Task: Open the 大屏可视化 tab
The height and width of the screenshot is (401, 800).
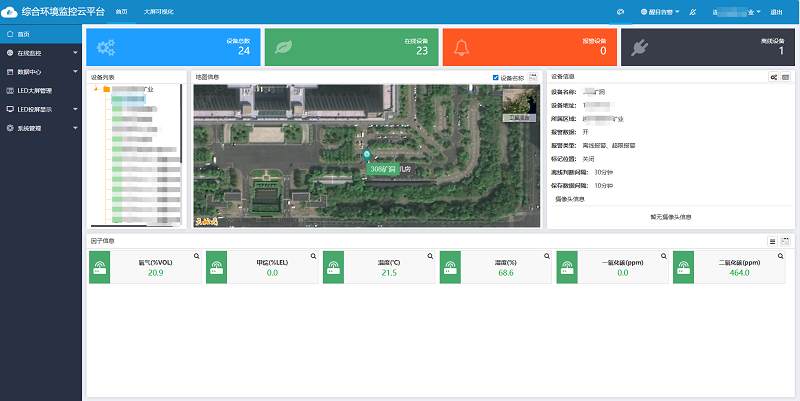Action: coord(157,12)
